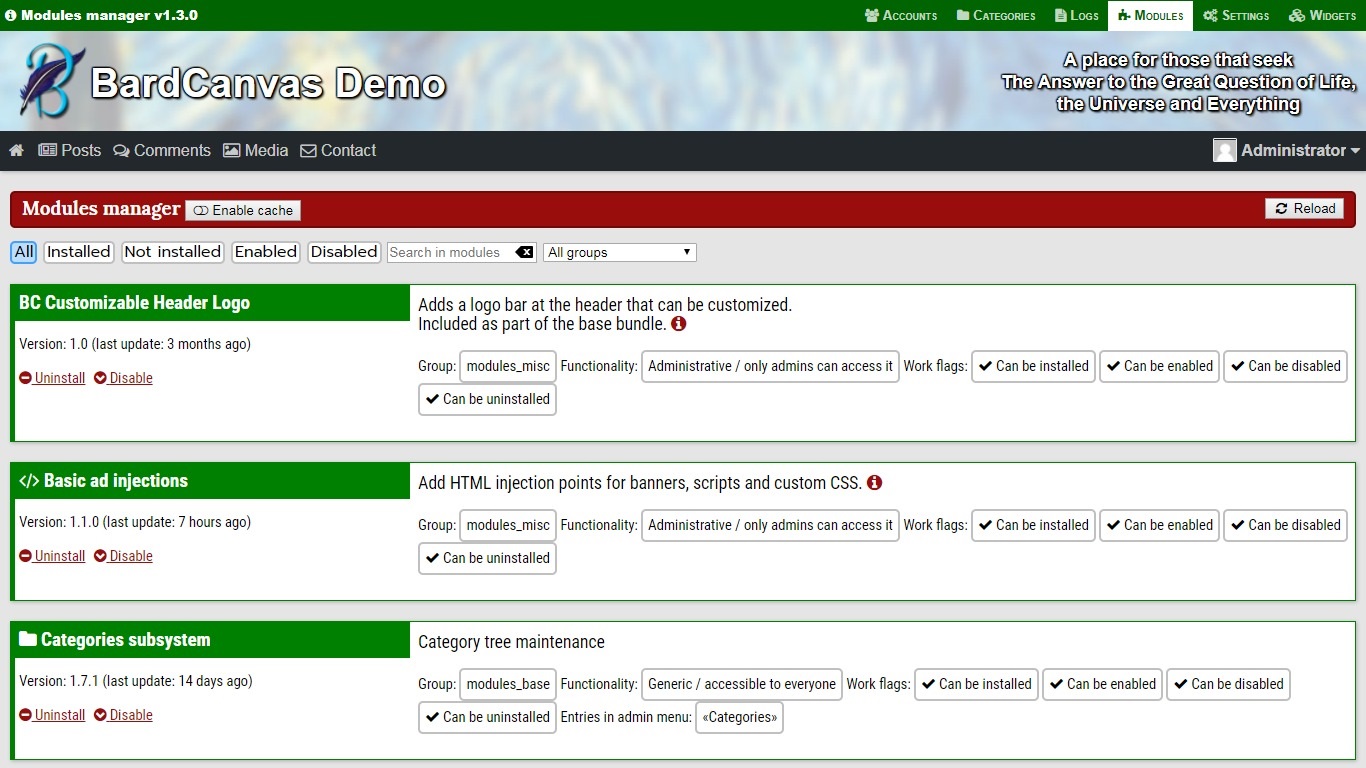Uninstall Categories subsystem module
The image size is (1366, 768).
point(52,715)
